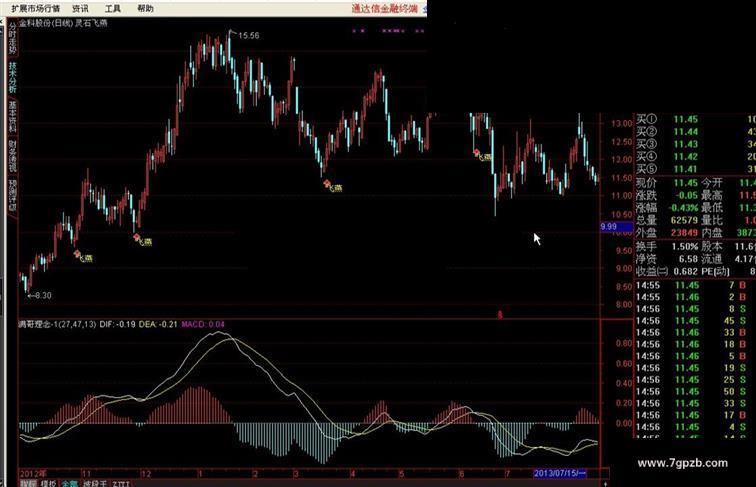Click the 买⑤ bid price 11.41
Screen dimensions: 756x487
coord(686,169)
